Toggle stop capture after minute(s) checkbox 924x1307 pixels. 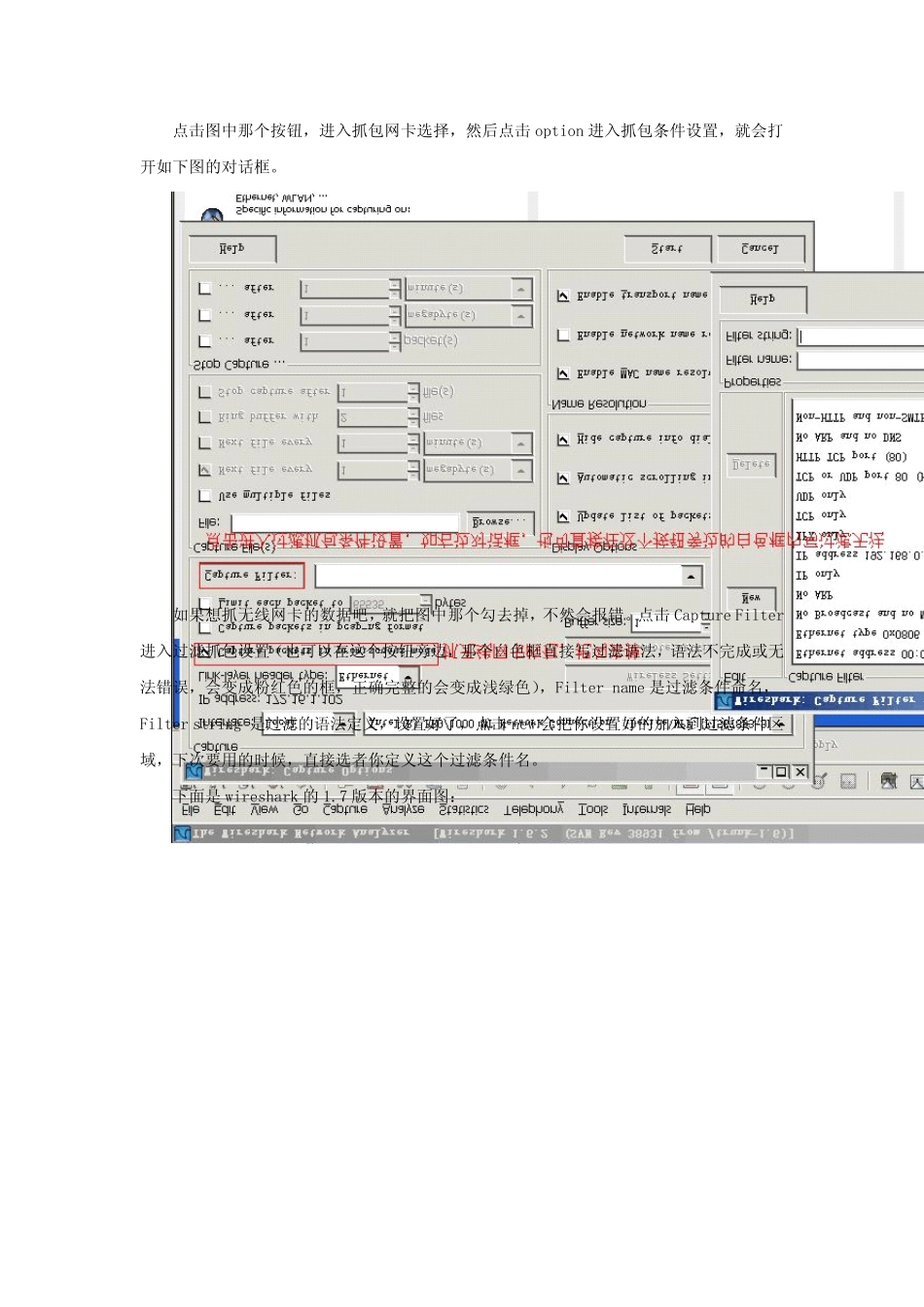[x=204, y=288]
